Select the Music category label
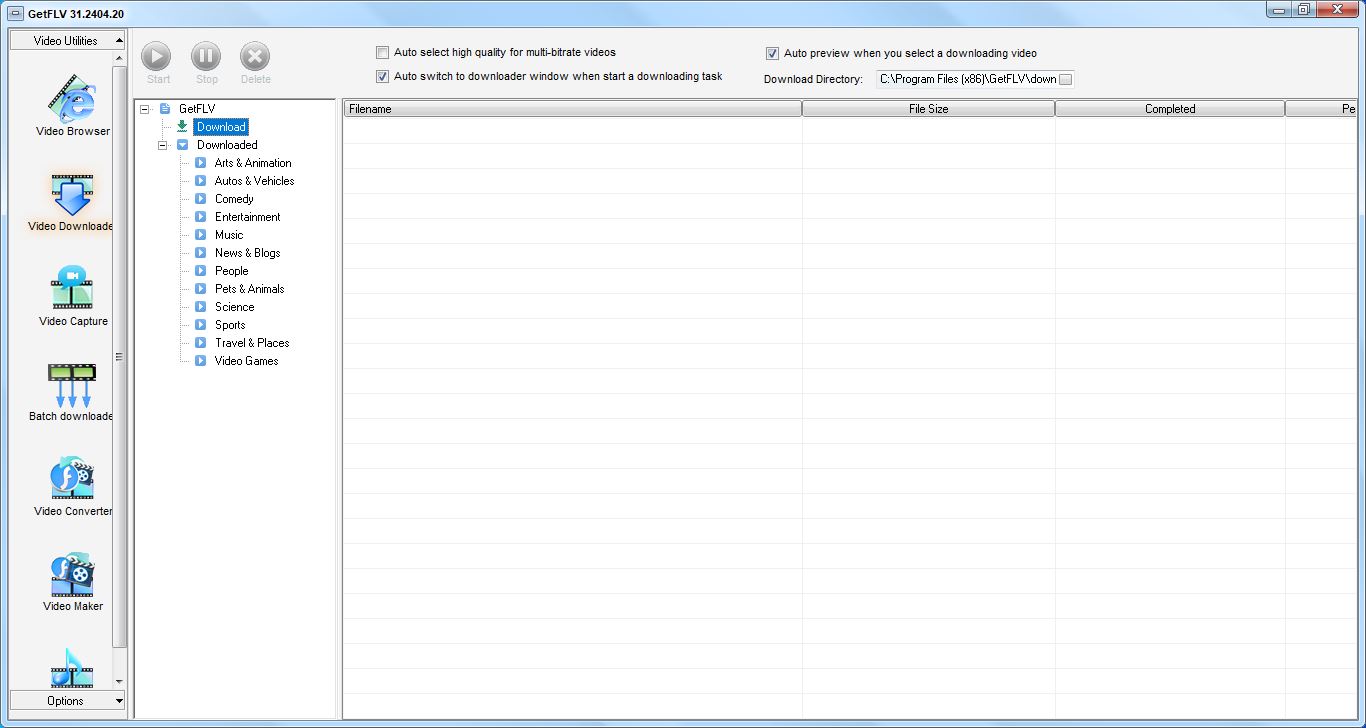This screenshot has height=728, width=1366. pos(229,235)
